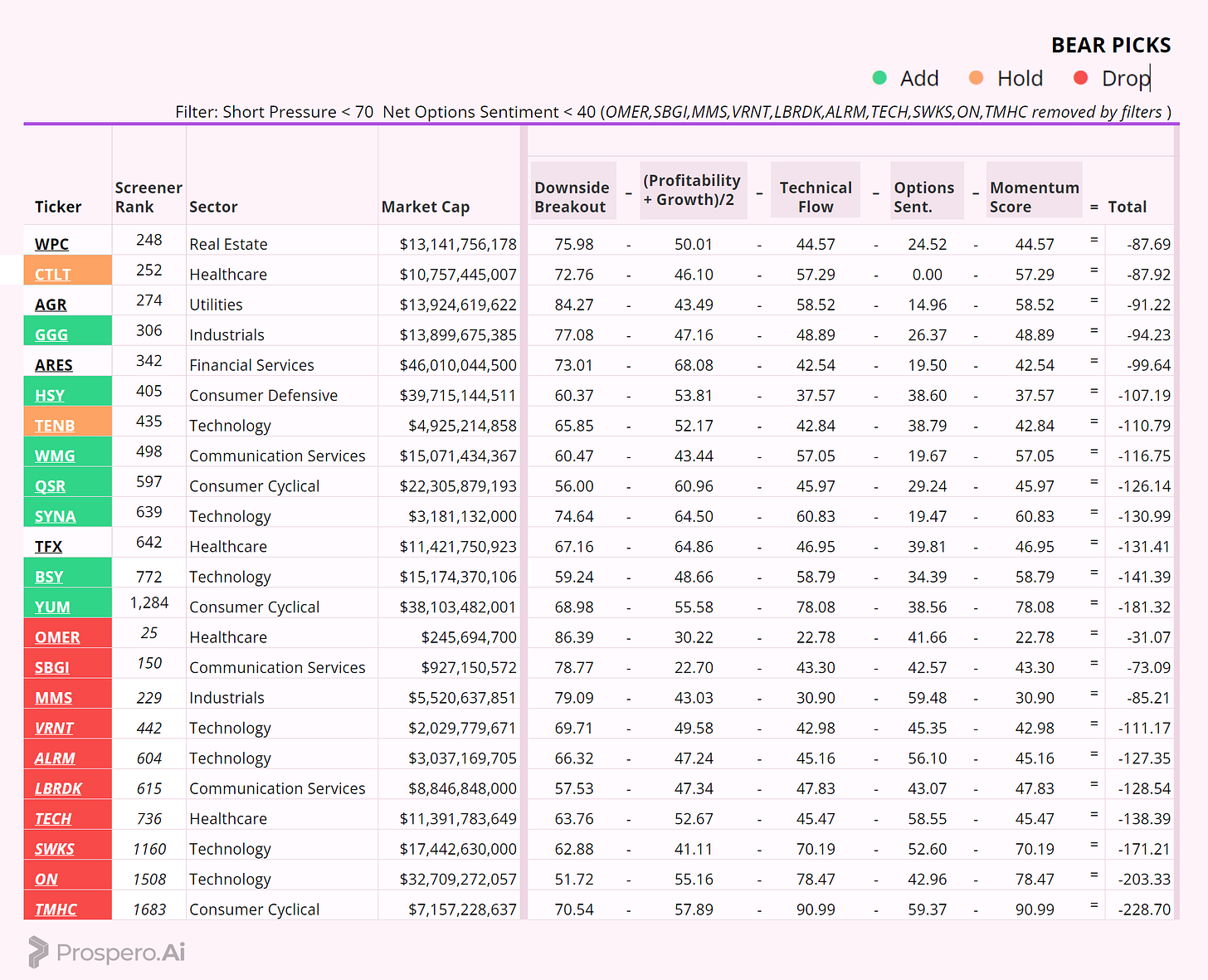Click the ON ticker link

tap(46, 880)
